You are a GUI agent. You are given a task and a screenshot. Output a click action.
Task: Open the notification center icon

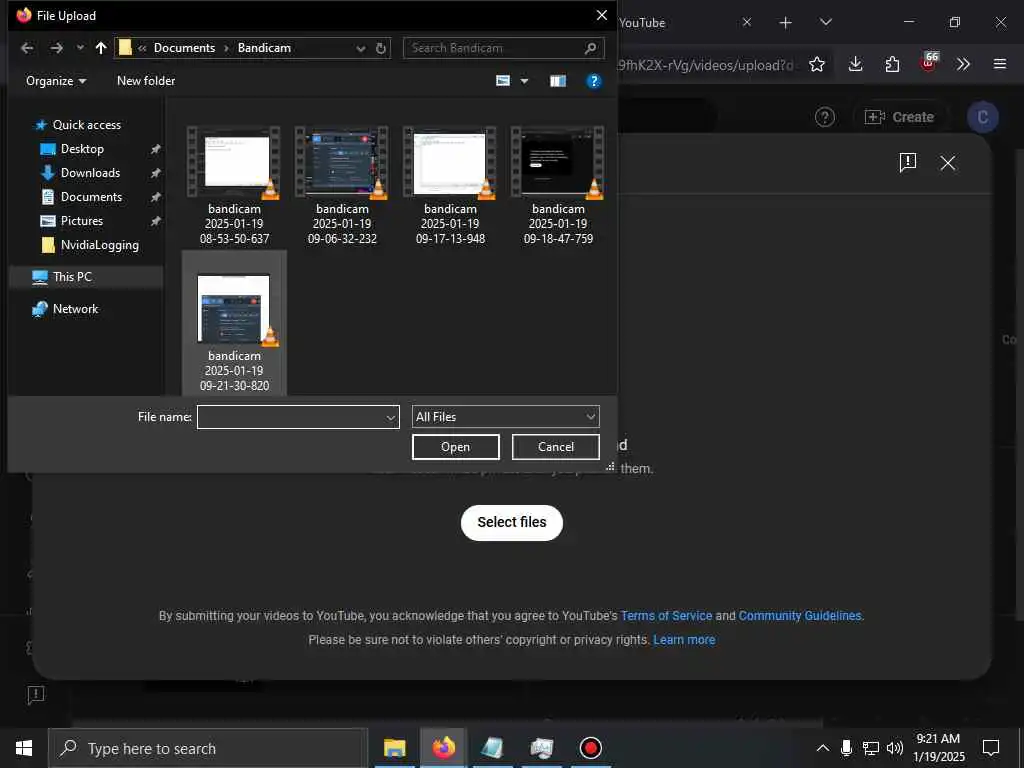click(991, 748)
